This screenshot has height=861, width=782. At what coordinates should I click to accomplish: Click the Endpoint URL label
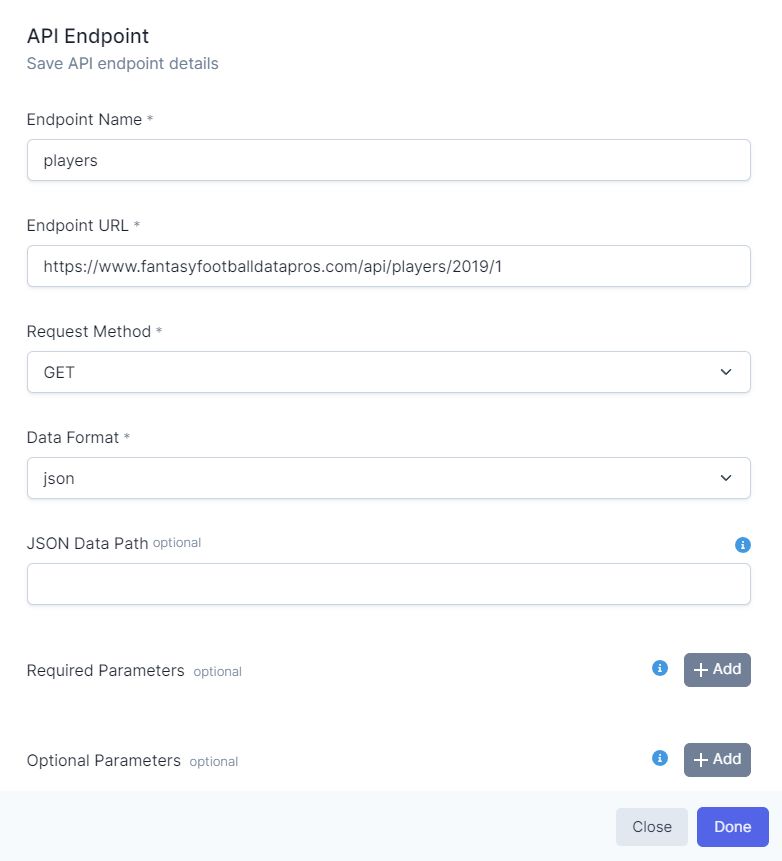pos(77,225)
